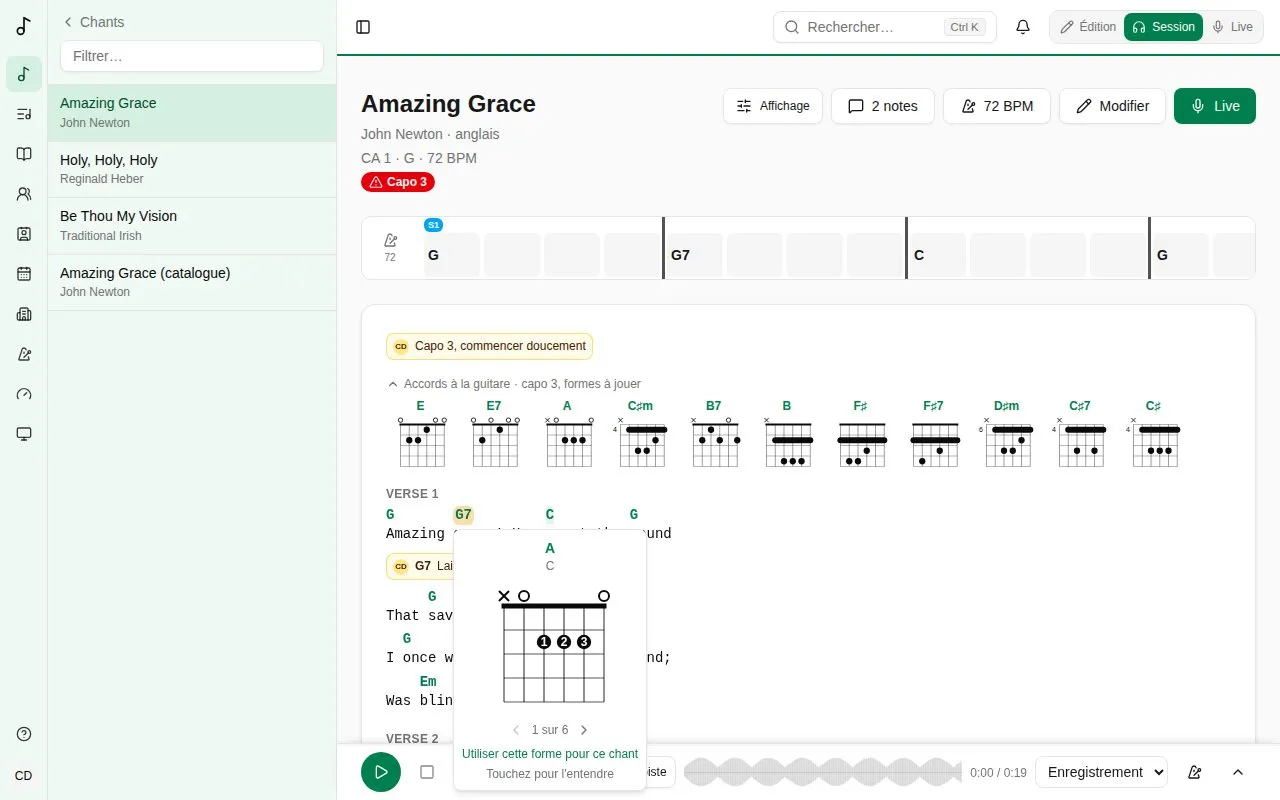Click the Rechercher search box
1280x800 pixels.
[x=885, y=27]
